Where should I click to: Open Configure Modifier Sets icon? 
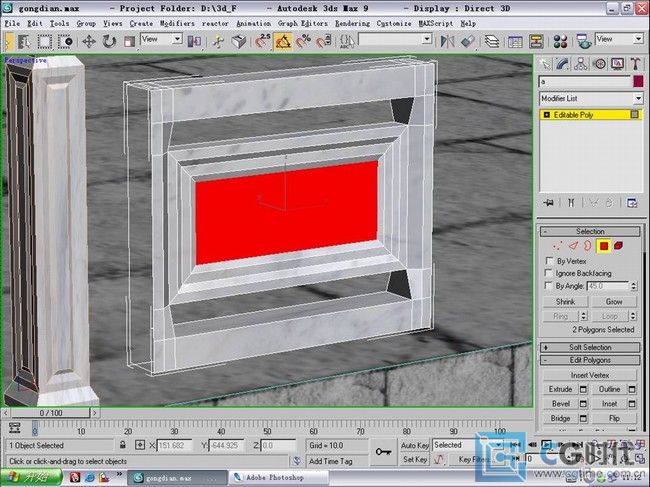632,203
